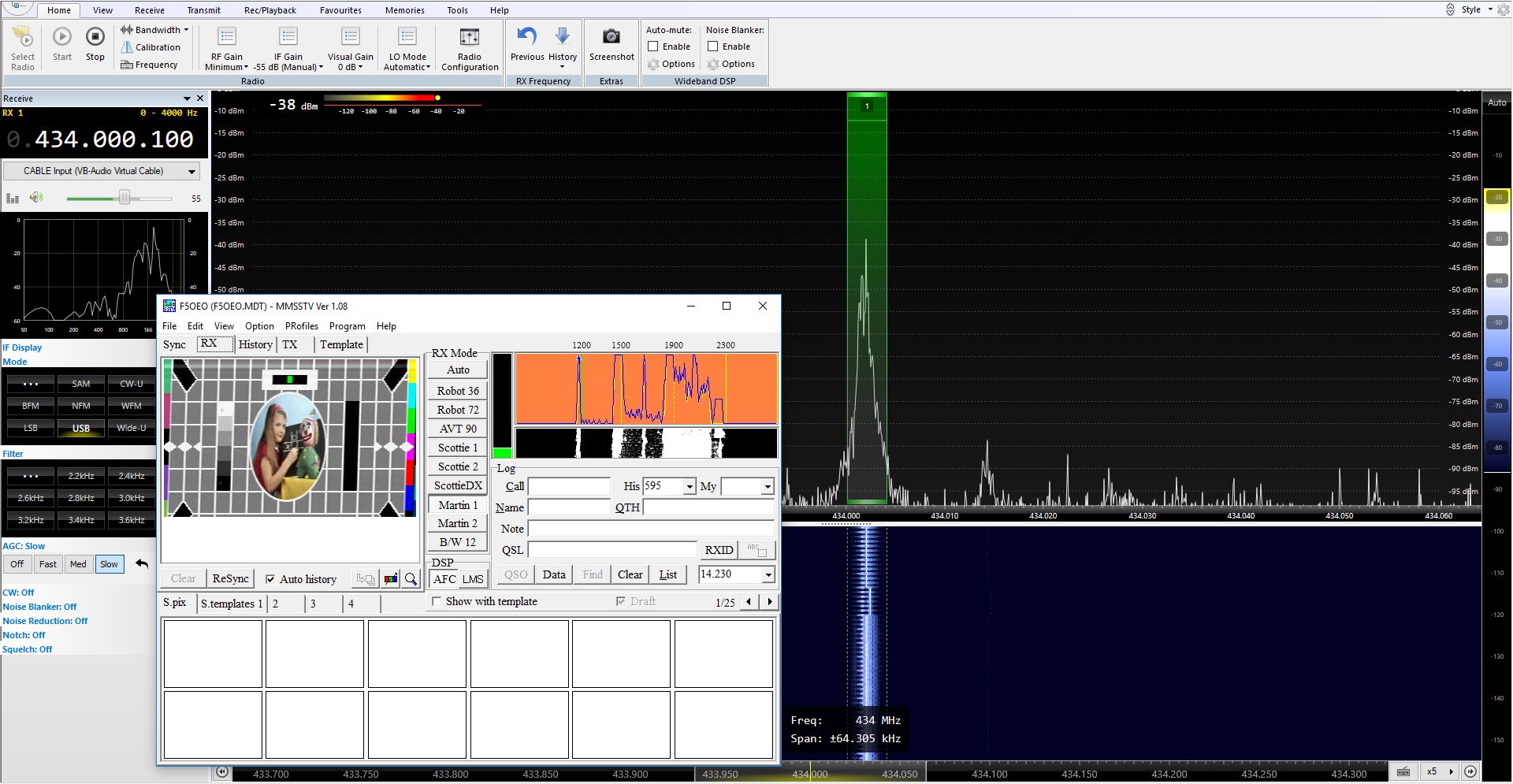Click the magnifier icon in MMSSTV
Viewport: 1513px width, 784px height.
[411, 579]
